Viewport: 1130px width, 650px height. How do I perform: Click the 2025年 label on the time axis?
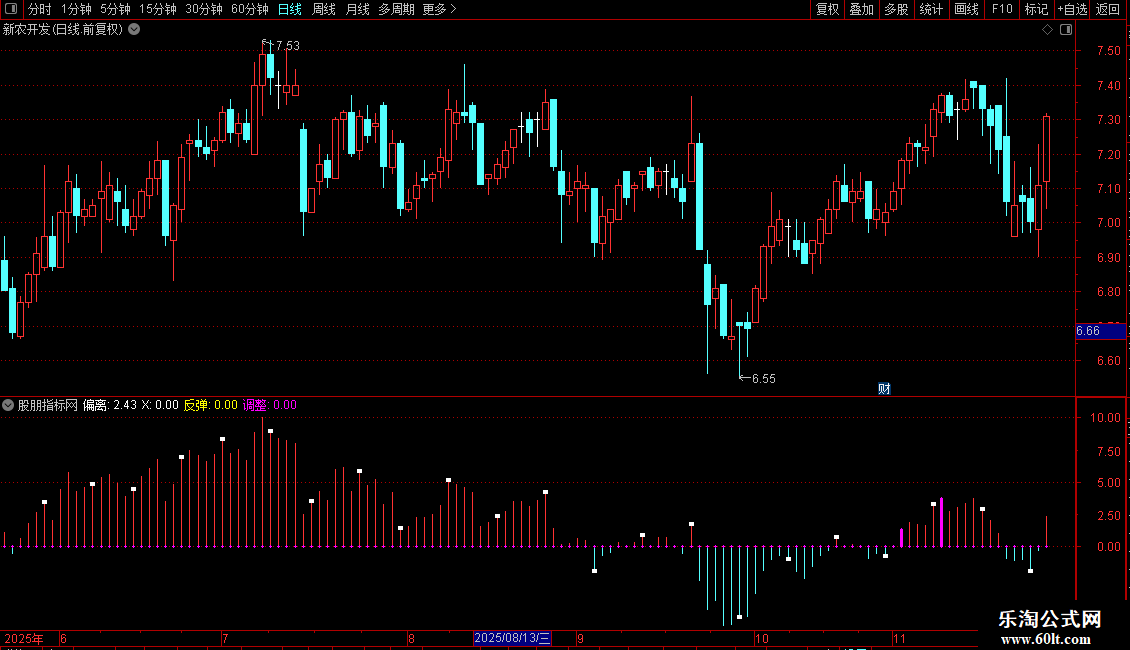[24, 638]
